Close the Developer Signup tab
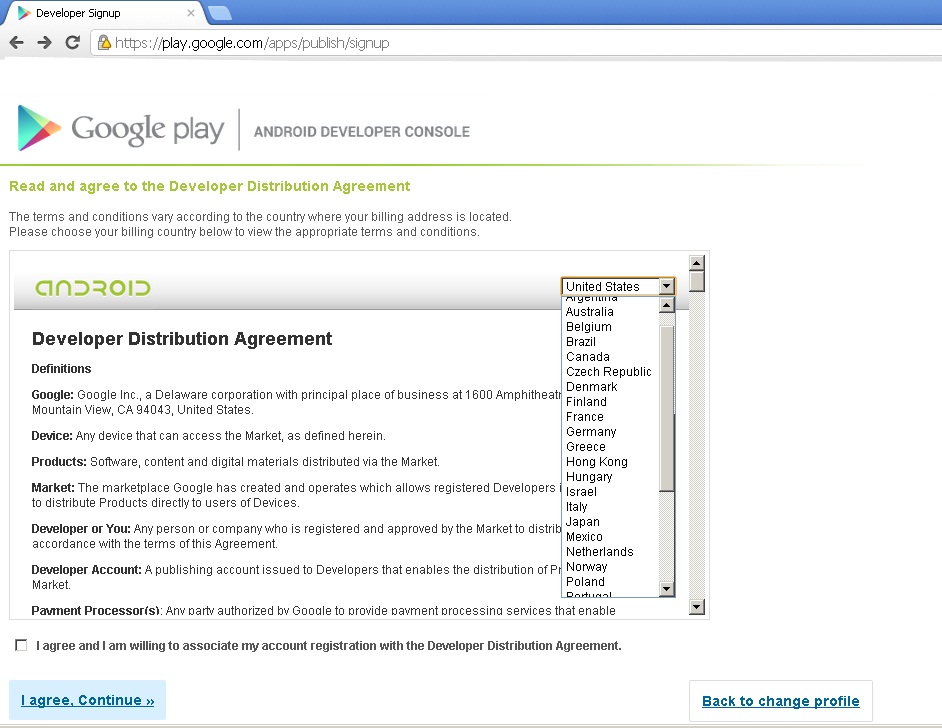 pos(190,13)
